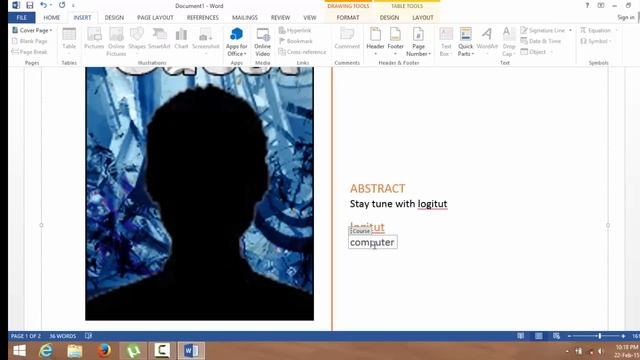The width and height of the screenshot is (640, 360).
Task: Insert an Online Video
Action: (x=262, y=42)
